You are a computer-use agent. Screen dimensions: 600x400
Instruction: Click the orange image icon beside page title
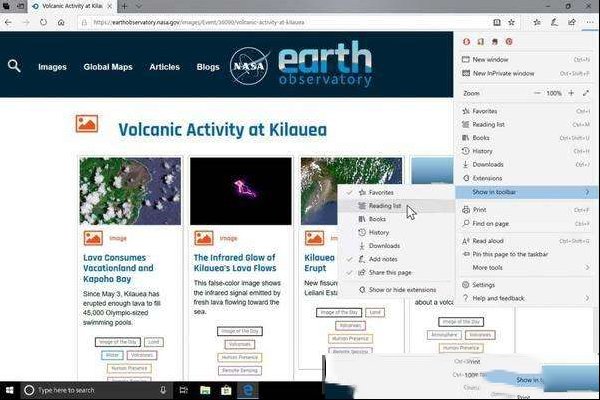87,124
